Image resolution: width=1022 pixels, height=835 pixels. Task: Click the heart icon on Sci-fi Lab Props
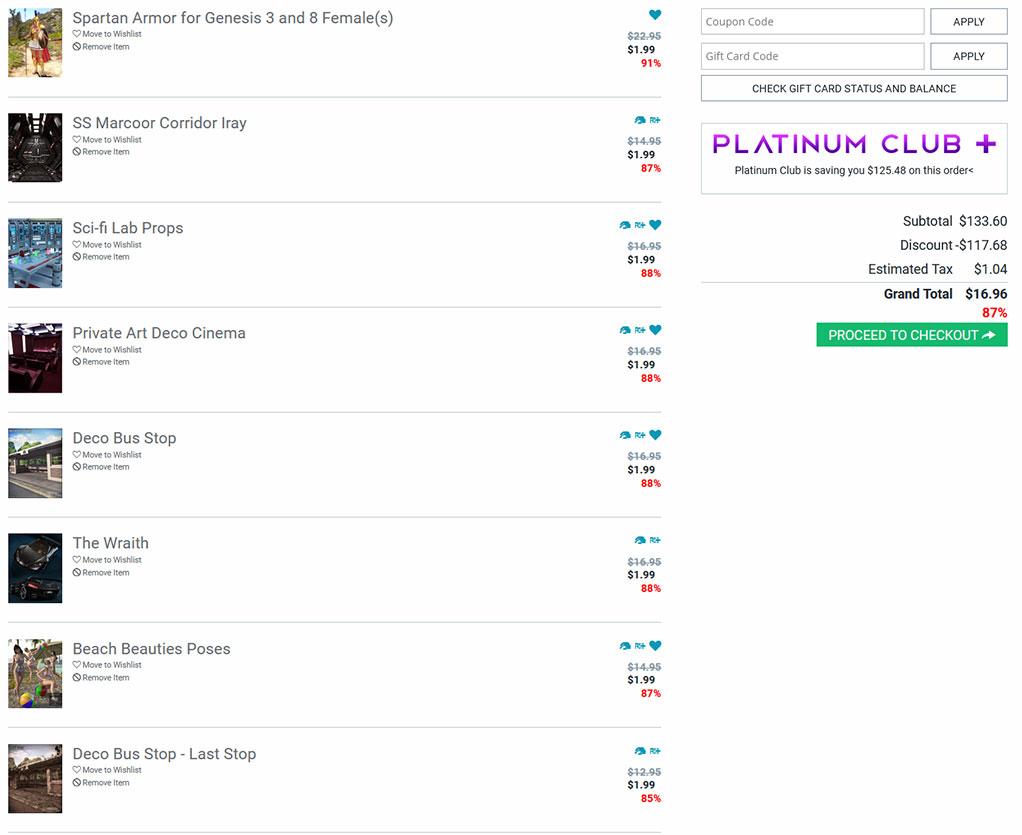pyautogui.click(x=655, y=225)
